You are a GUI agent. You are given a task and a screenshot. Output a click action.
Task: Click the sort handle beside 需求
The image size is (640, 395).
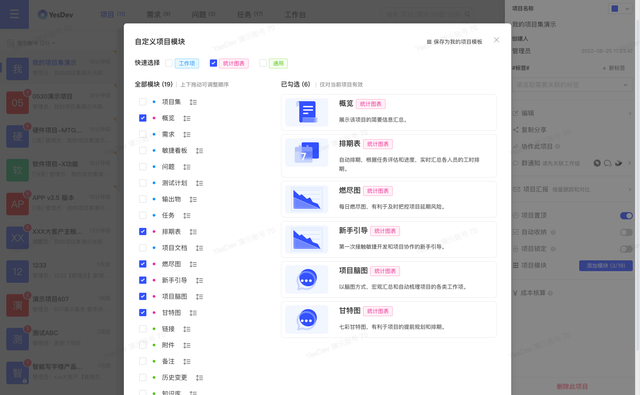tap(187, 134)
